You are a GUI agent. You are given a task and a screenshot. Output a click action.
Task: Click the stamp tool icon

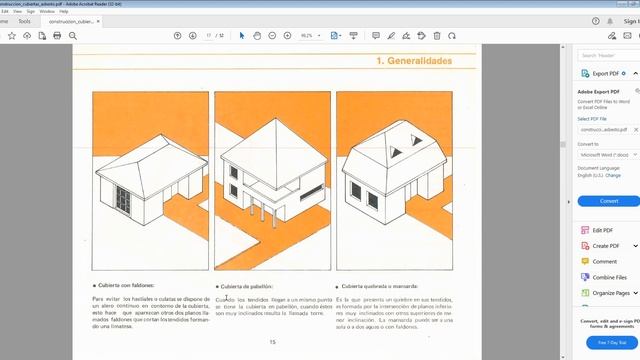[422, 36]
